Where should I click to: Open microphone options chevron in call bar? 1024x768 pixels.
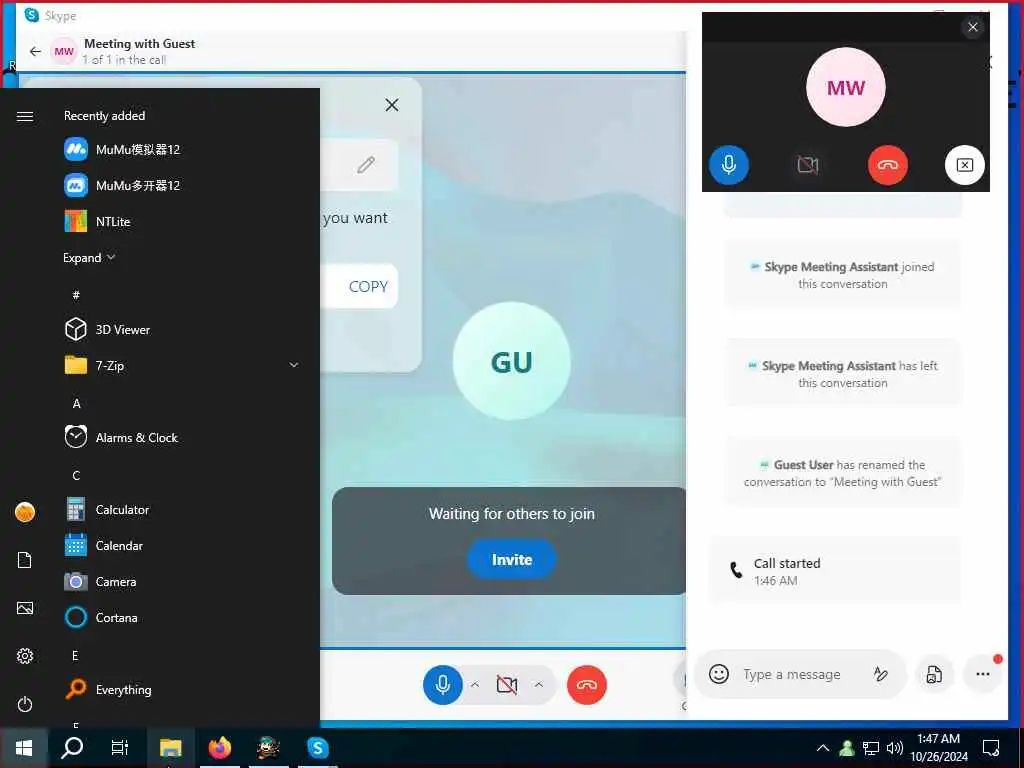click(x=475, y=684)
